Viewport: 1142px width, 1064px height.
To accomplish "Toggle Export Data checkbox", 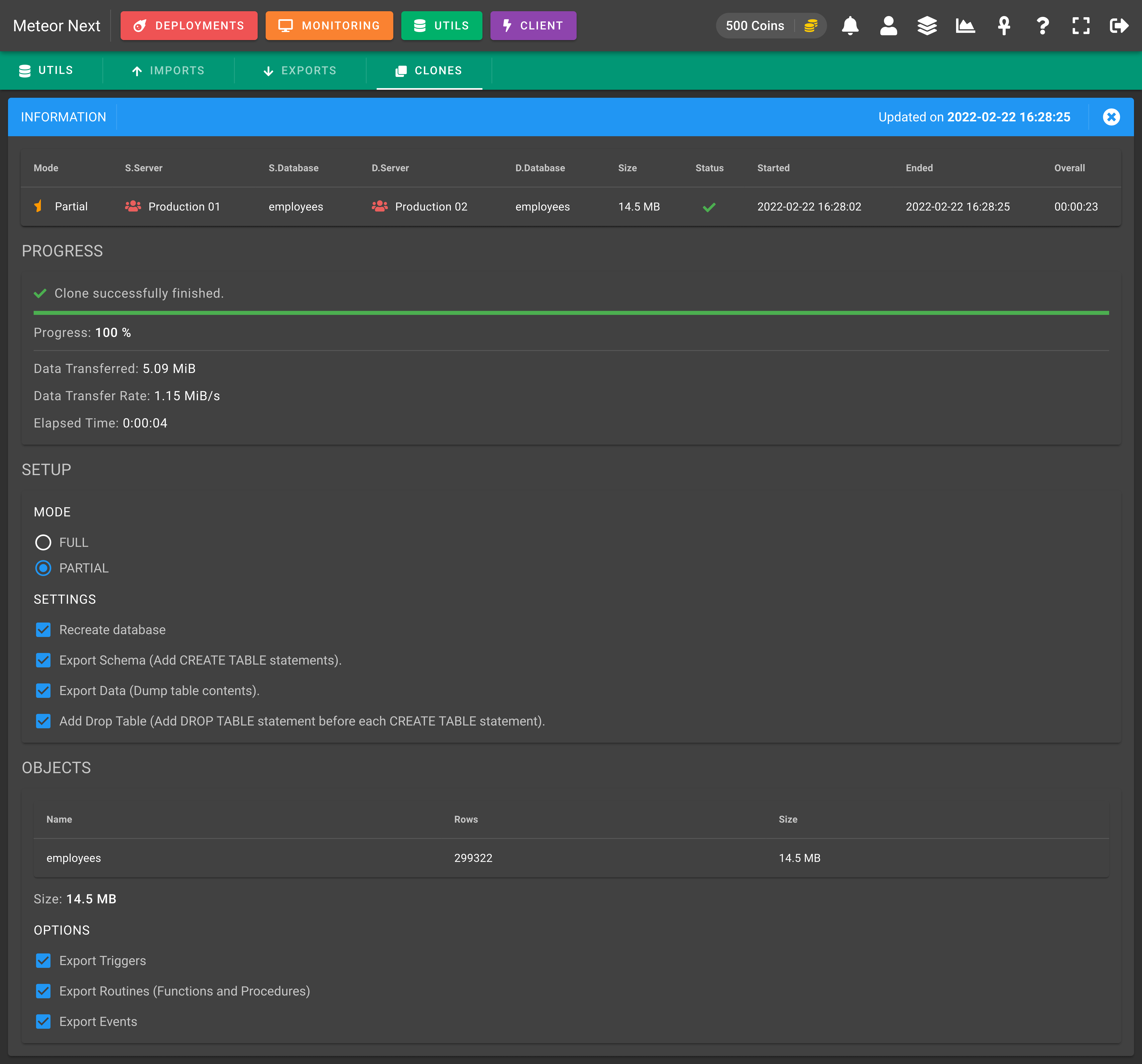I will [x=43, y=691].
